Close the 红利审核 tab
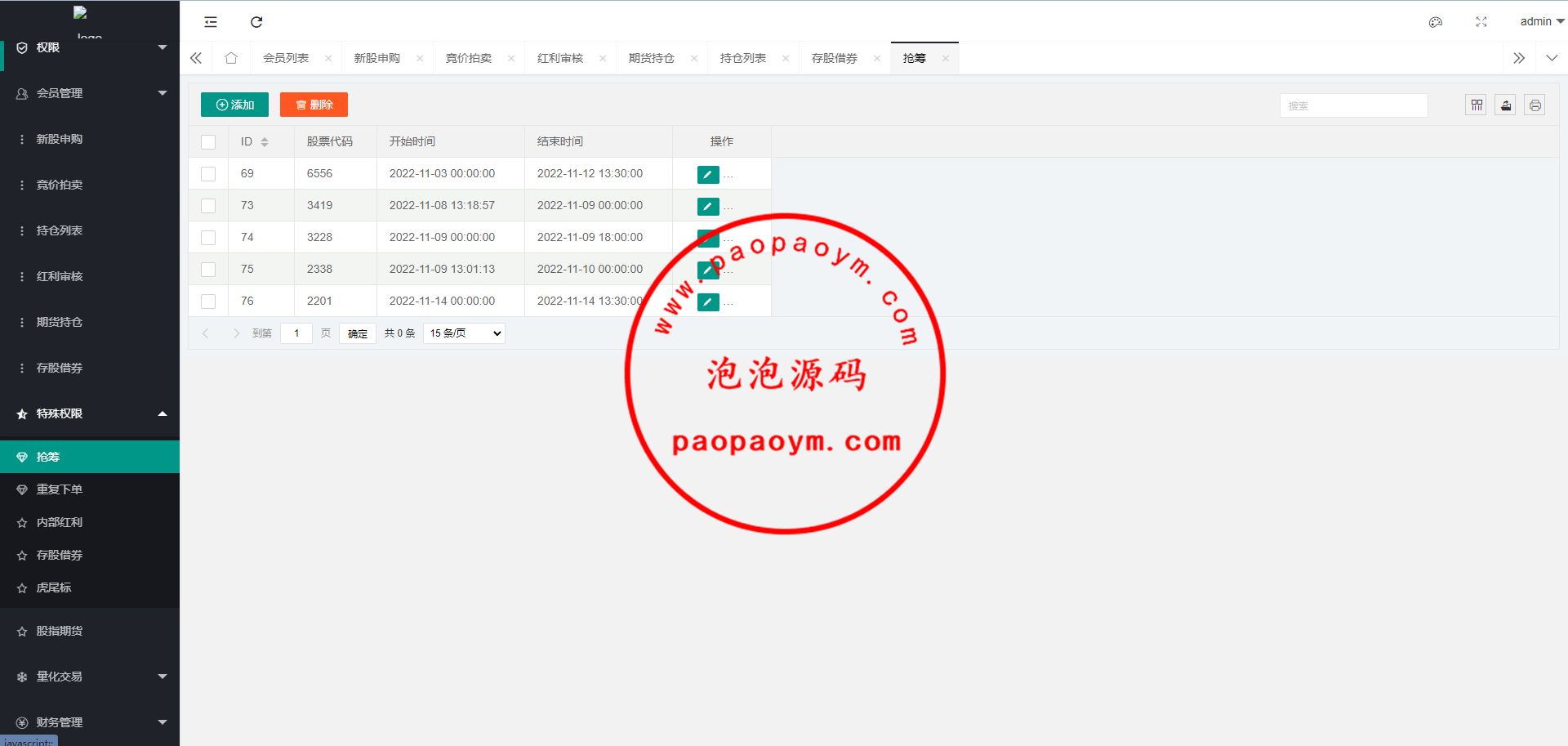This screenshot has height=746, width=1568. click(x=603, y=58)
